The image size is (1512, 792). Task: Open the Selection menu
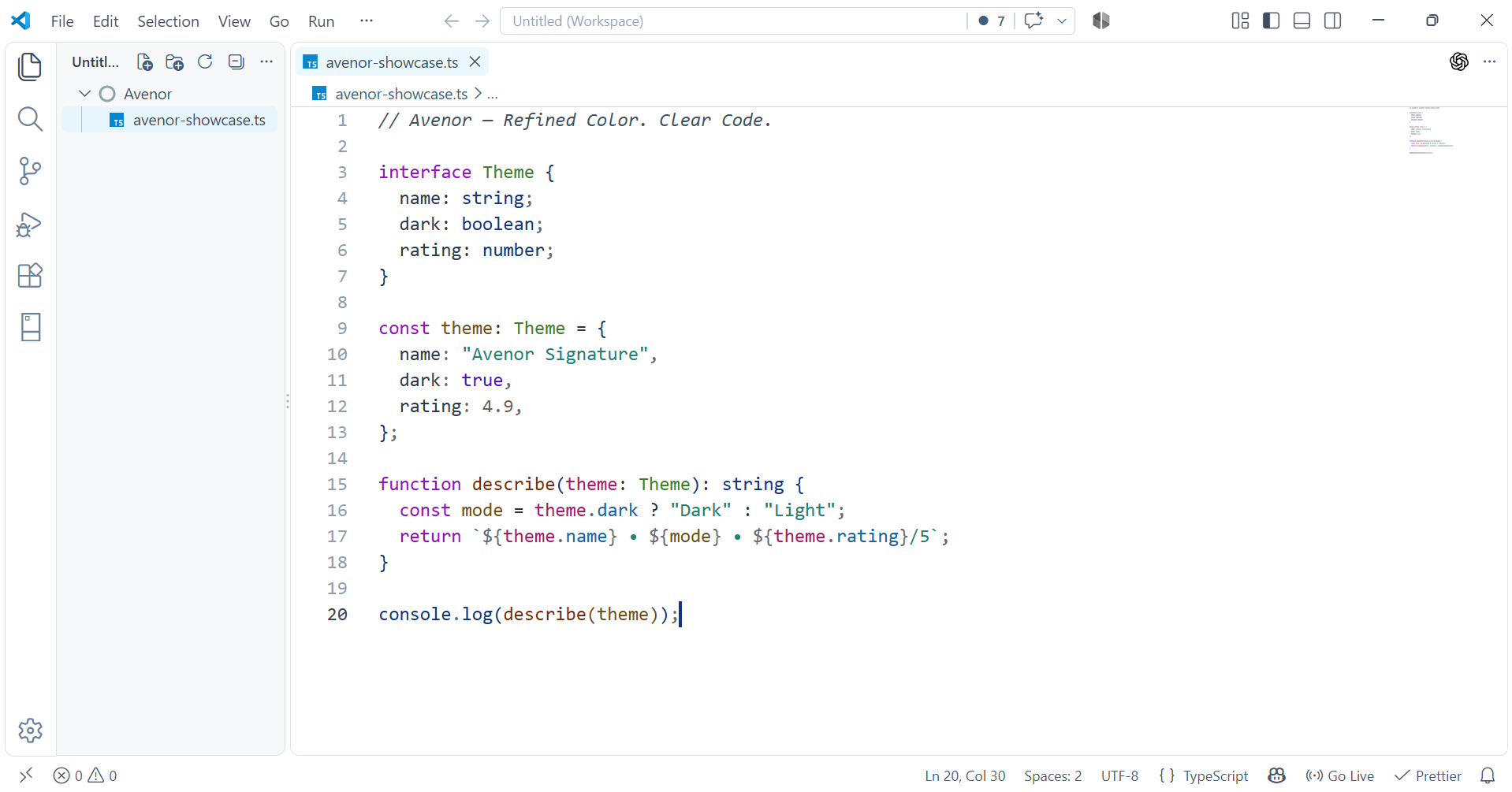click(168, 21)
